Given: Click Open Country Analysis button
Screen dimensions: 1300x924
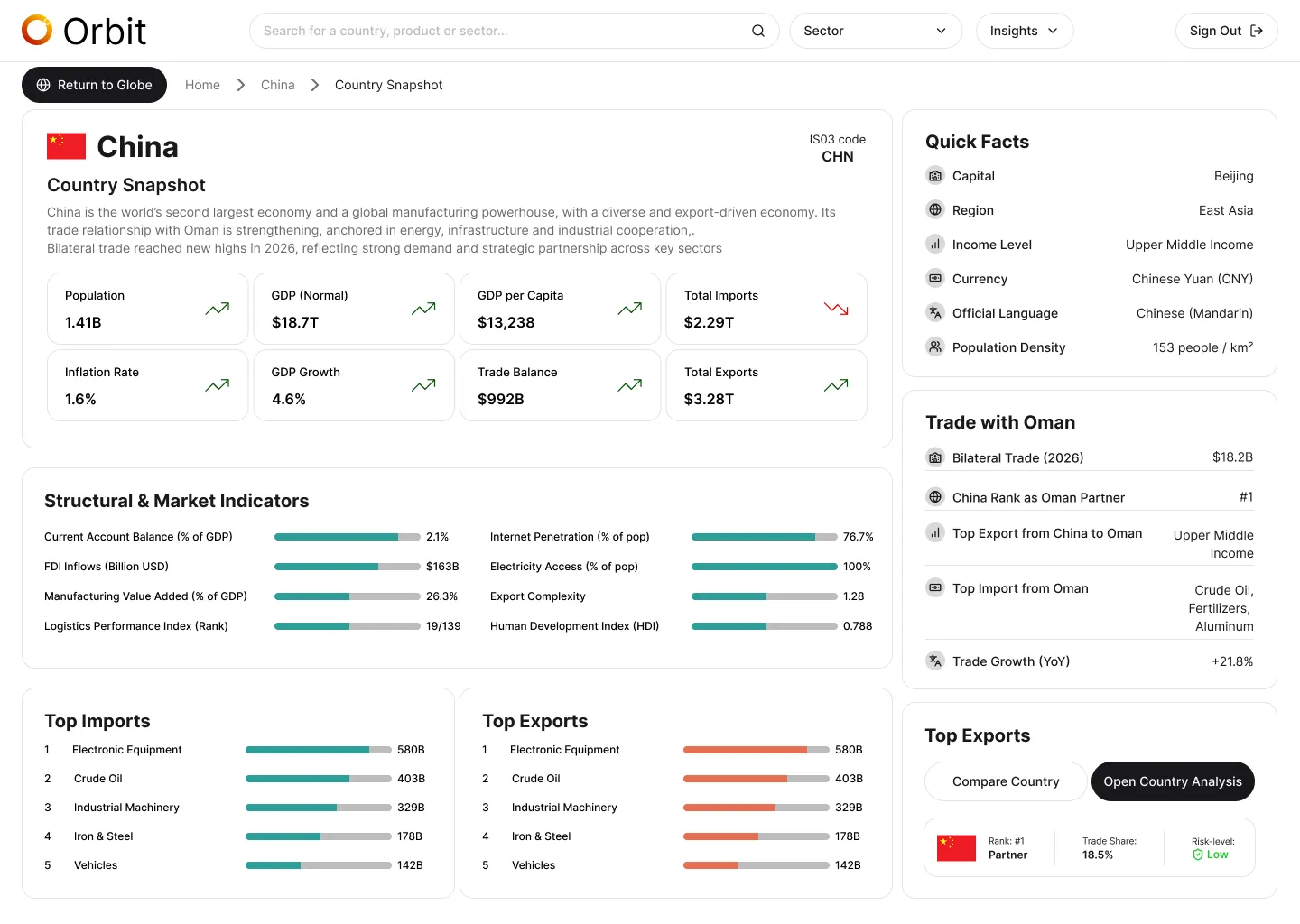Looking at the screenshot, I should click(x=1173, y=781).
